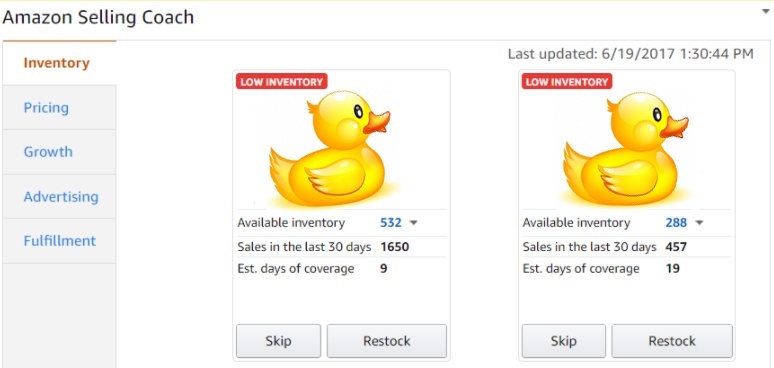Image resolution: width=774 pixels, height=368 pixels.
Task: Skip the second low inventory product
Action: click(564, 341)
